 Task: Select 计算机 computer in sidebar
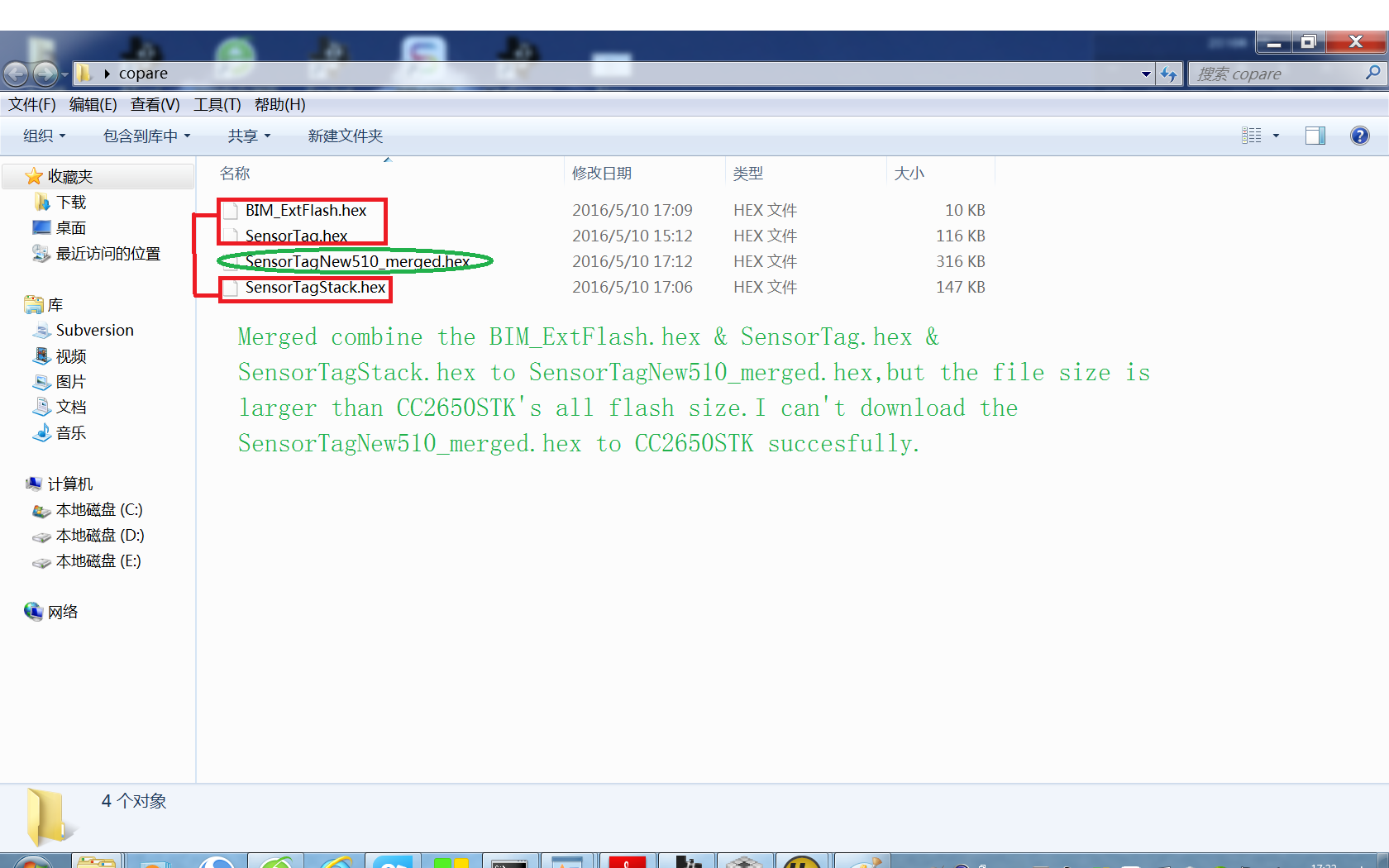70,484
